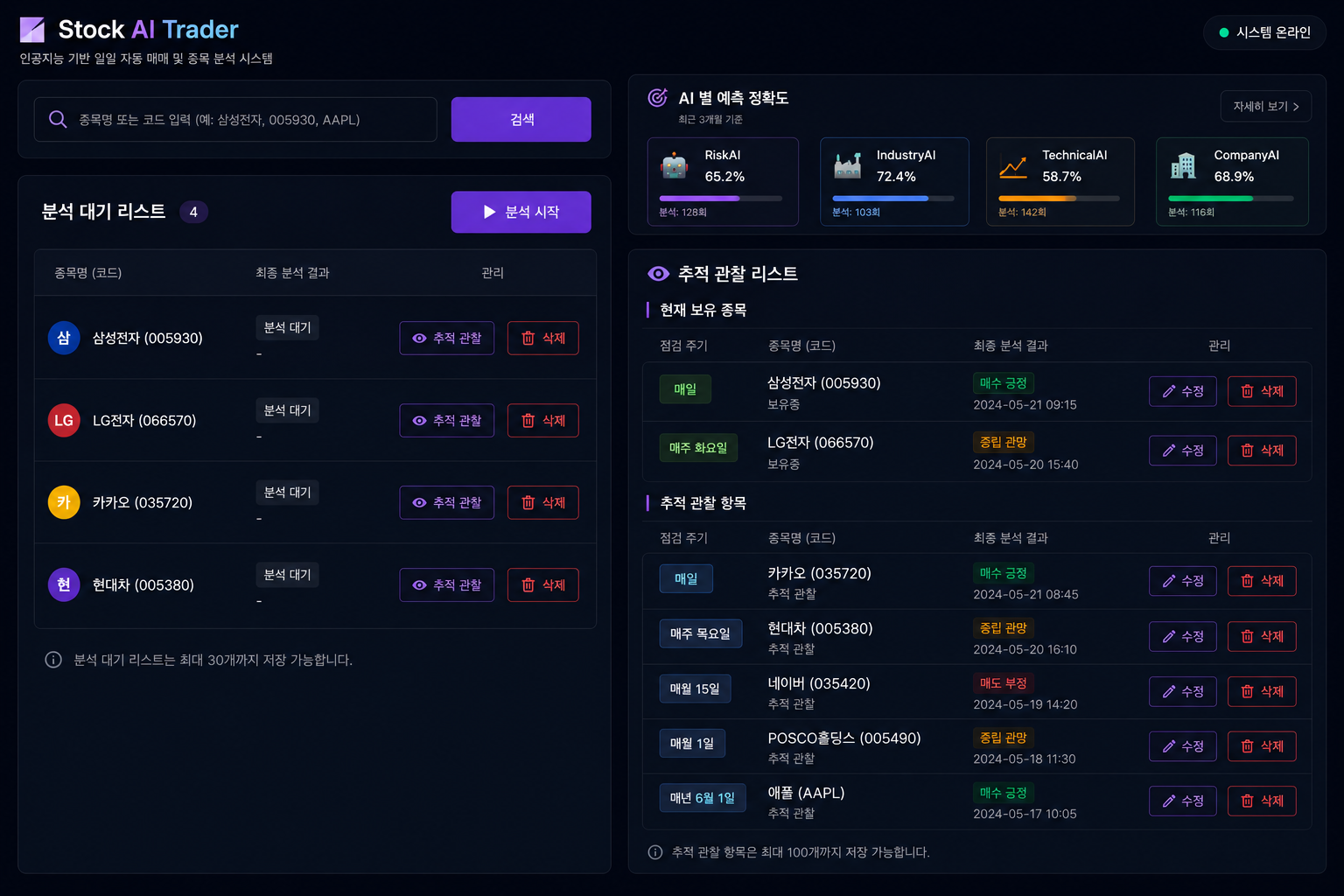Click the info icon under tracking list

click(654, 852)
